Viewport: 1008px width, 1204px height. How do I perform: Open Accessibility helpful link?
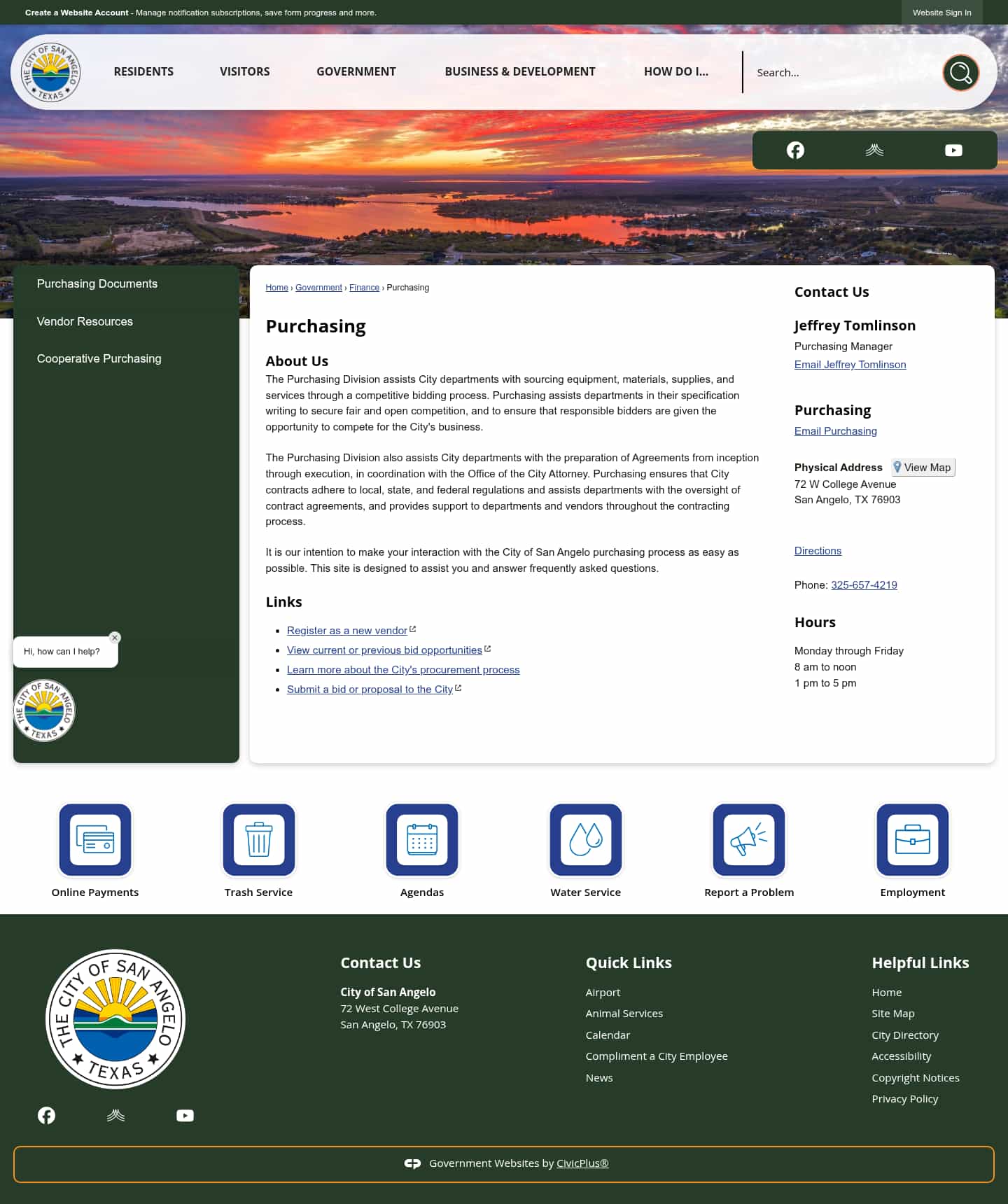(901, 1056)
